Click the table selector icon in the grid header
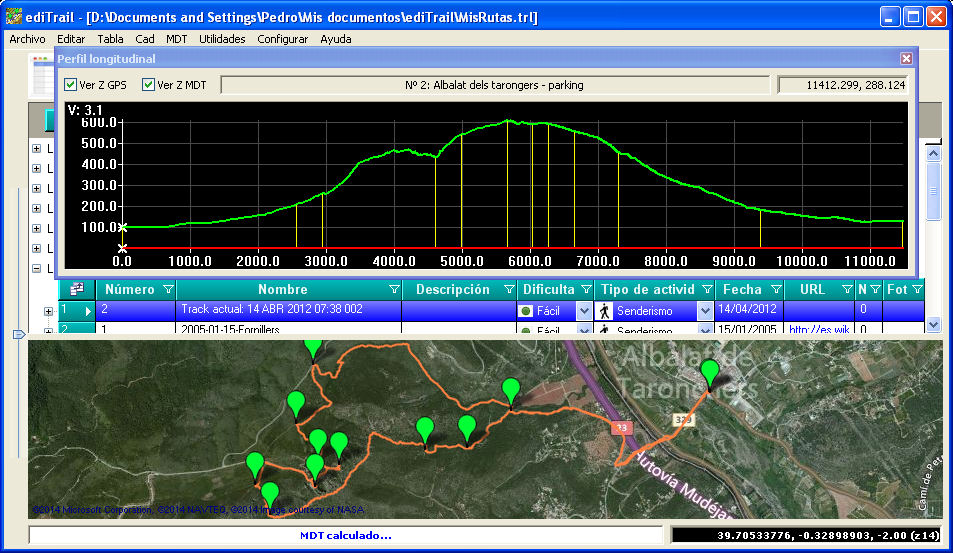953x553 pixels. [77, 289]
